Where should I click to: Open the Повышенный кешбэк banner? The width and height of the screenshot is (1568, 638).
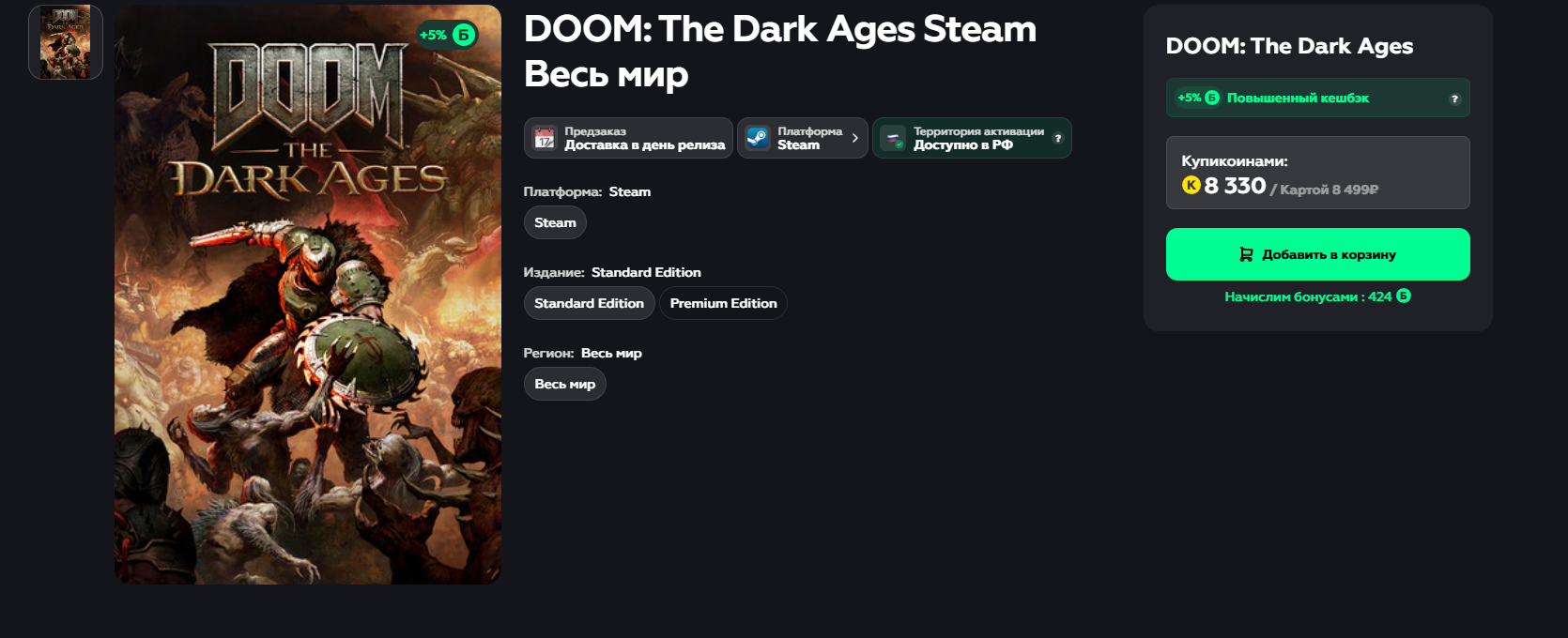(1317, 98)
